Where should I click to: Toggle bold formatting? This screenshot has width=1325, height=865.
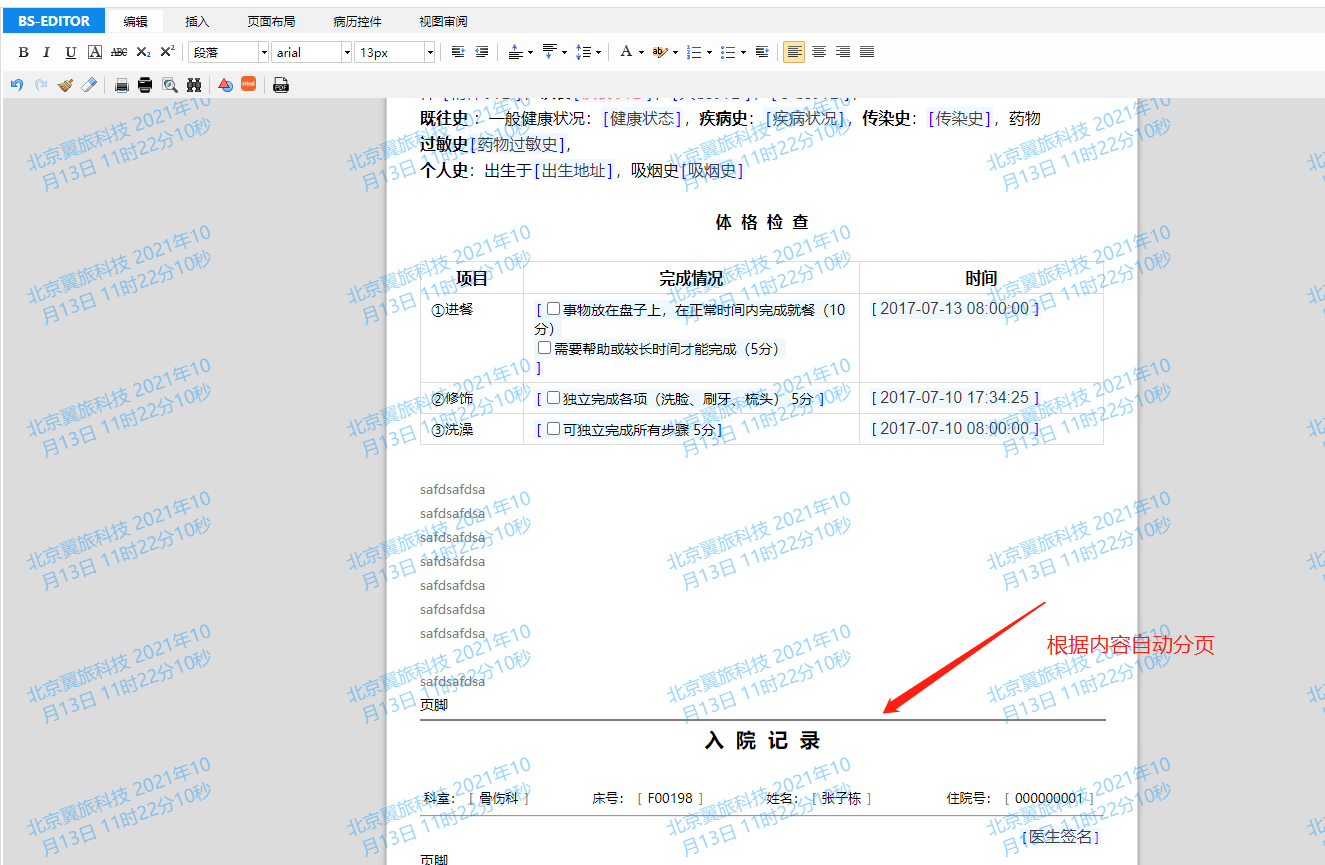[x=23, y=51]
